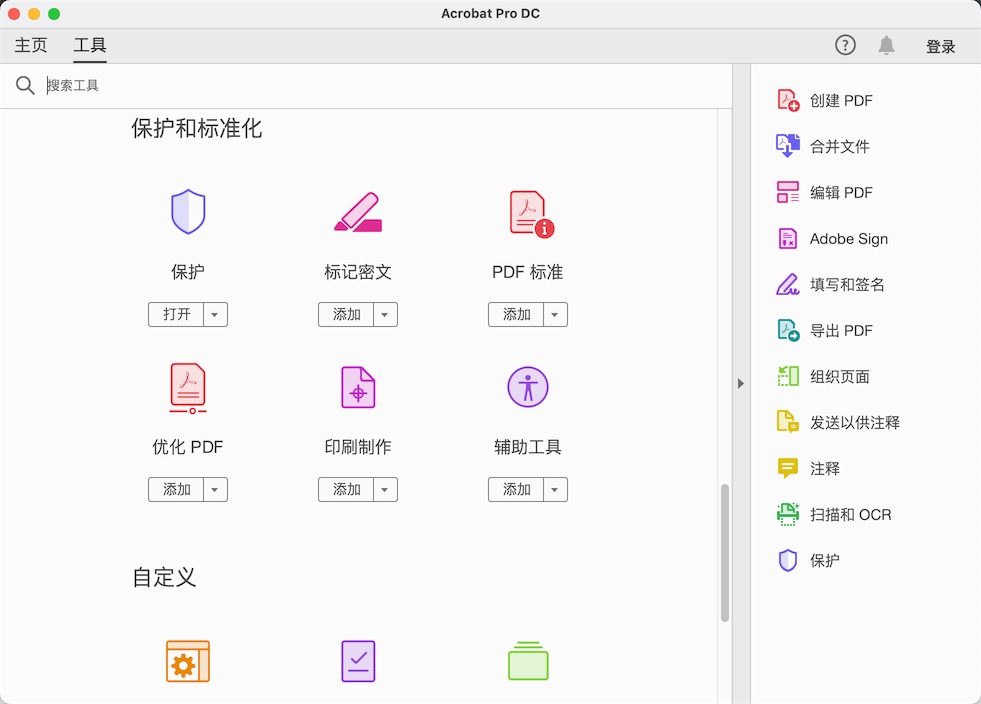981x704 pixels.
Task: Expand dropdown arrow next to 保护 打开
Action: coord(215,314)
